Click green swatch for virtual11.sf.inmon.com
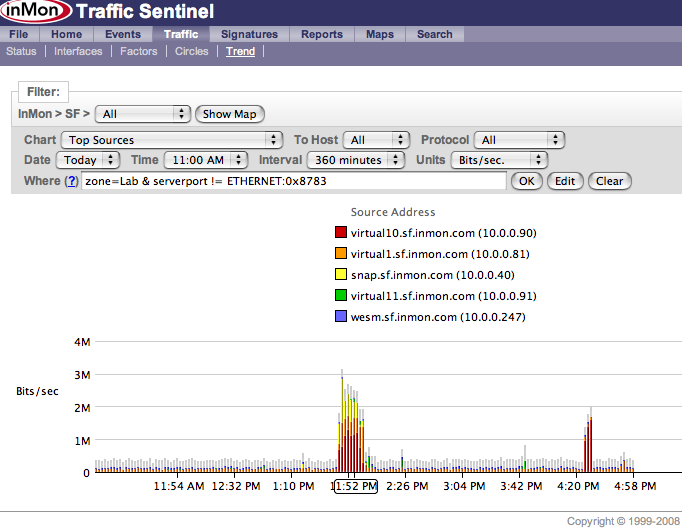The height and width of the screenshot is (532, 682). tap(341, 295)
